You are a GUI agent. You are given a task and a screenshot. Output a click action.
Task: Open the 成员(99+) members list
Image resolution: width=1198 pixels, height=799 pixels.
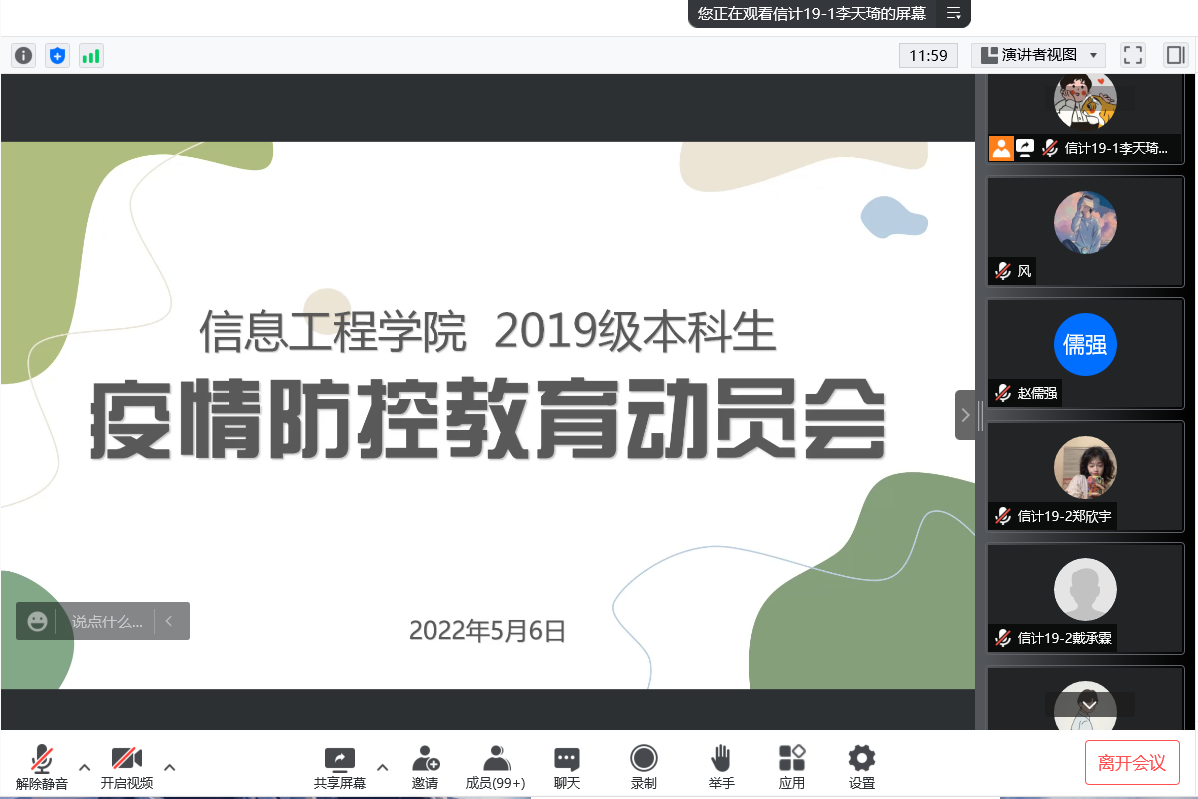tap(495, 767)
